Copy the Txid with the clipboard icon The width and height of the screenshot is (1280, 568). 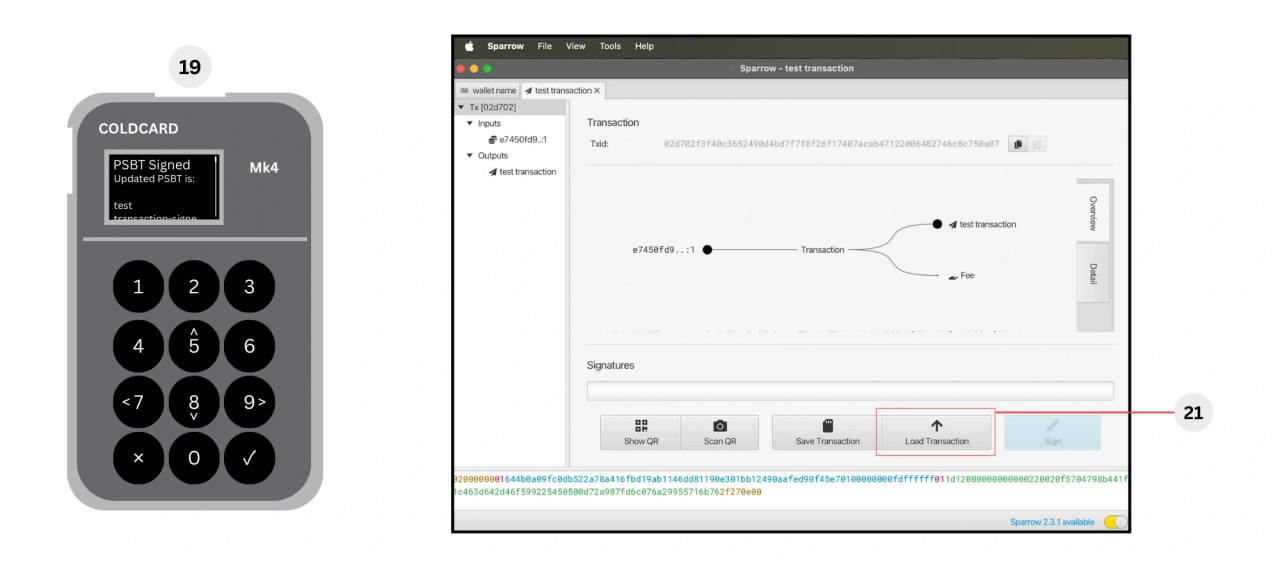1018,144
